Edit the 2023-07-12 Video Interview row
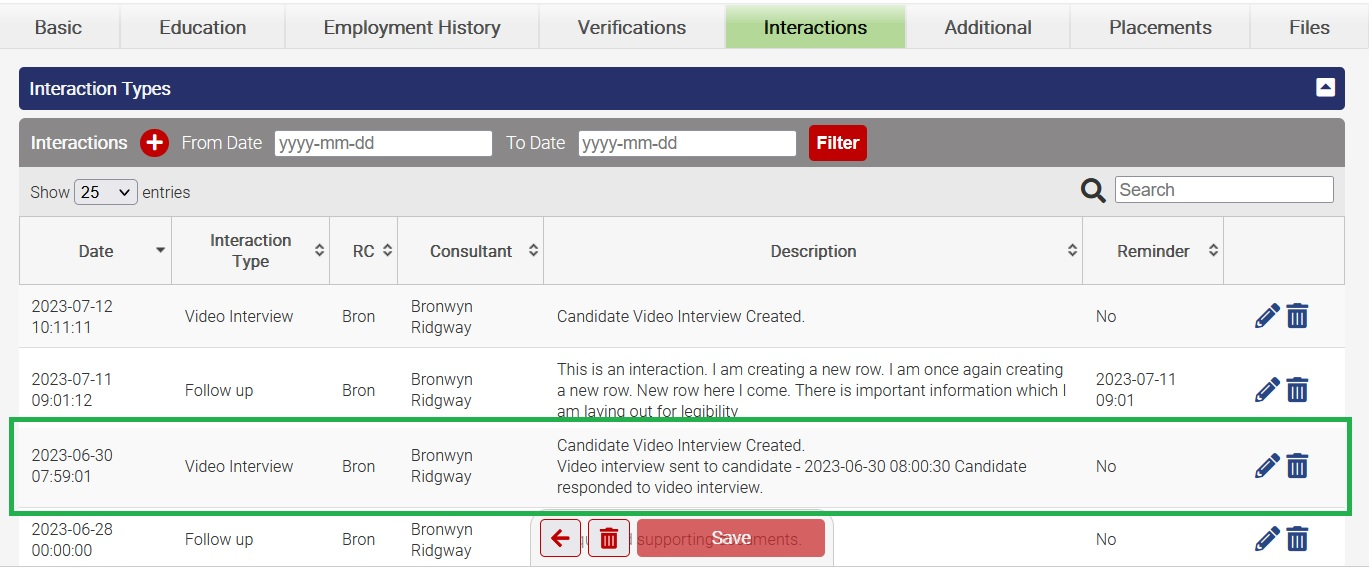Screen dimensions: 1369x571 tap(1267, 316)
